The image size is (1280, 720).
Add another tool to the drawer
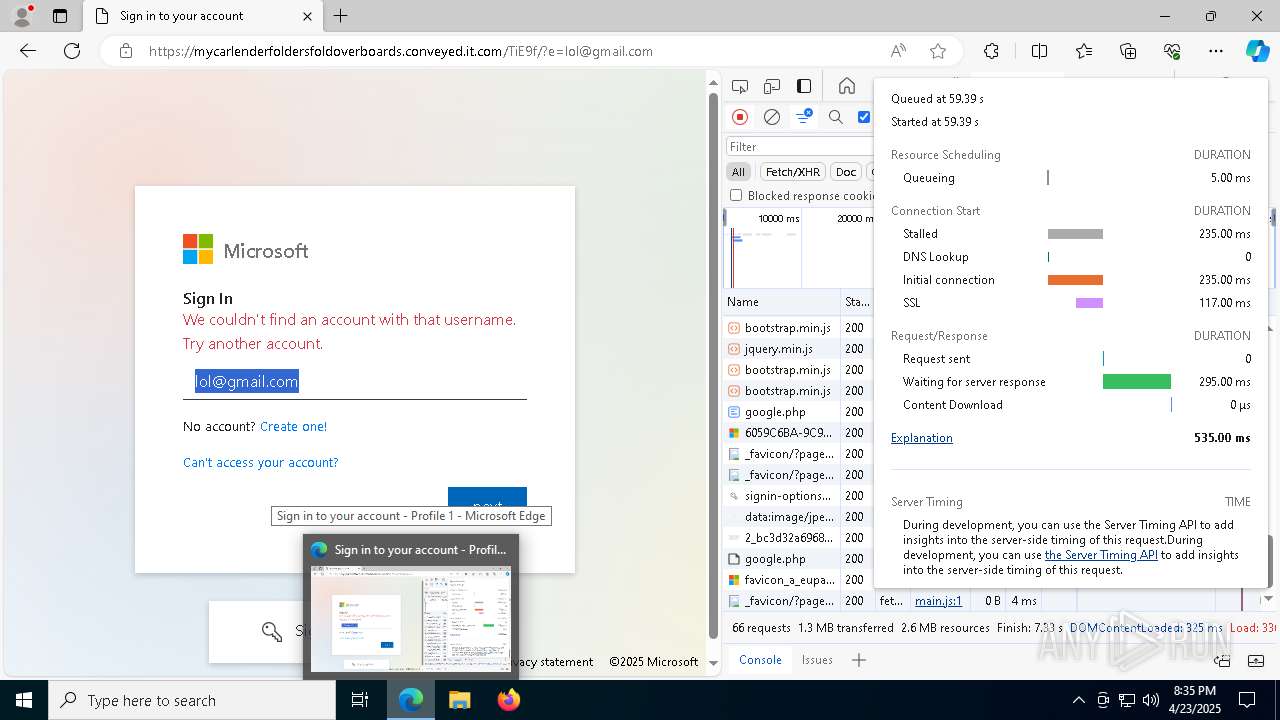click(858, 660)
